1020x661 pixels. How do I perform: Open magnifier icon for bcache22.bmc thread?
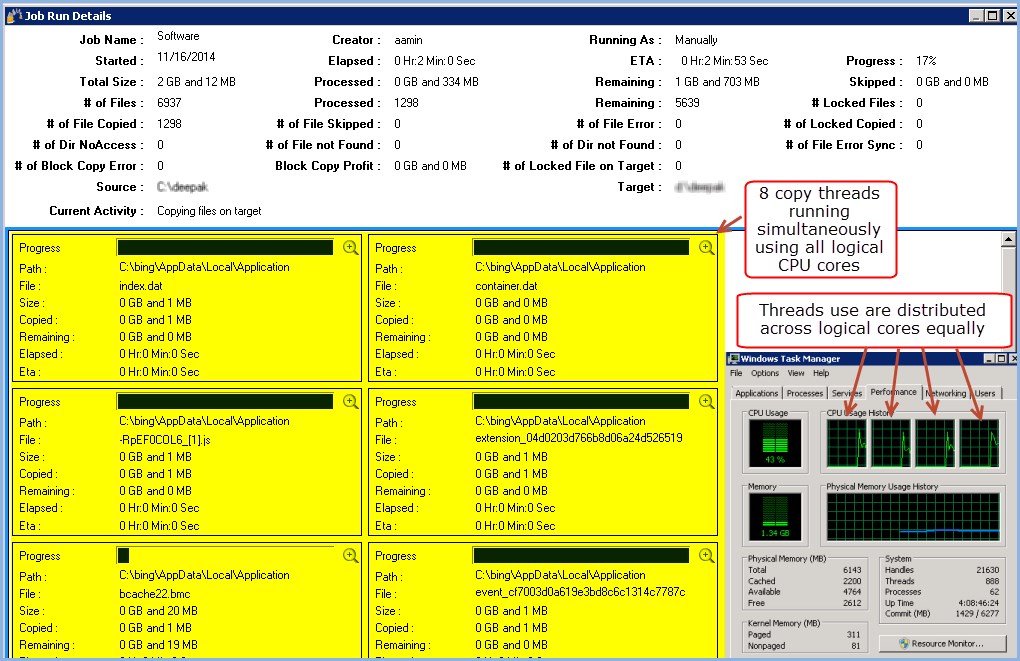tap(351, 556)
